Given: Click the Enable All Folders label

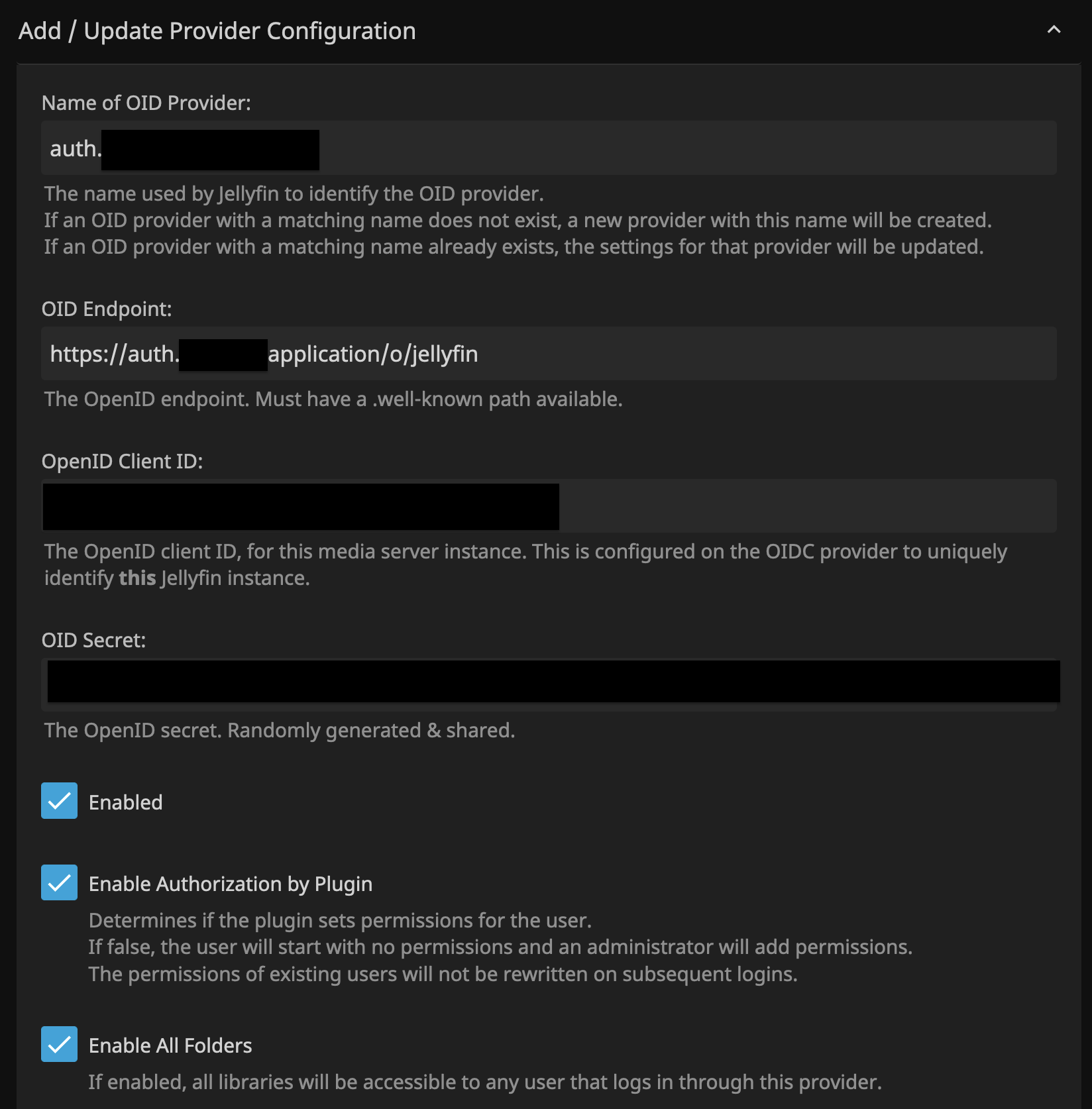Looking at the screenshot, I should click(x=170, y=1044).
